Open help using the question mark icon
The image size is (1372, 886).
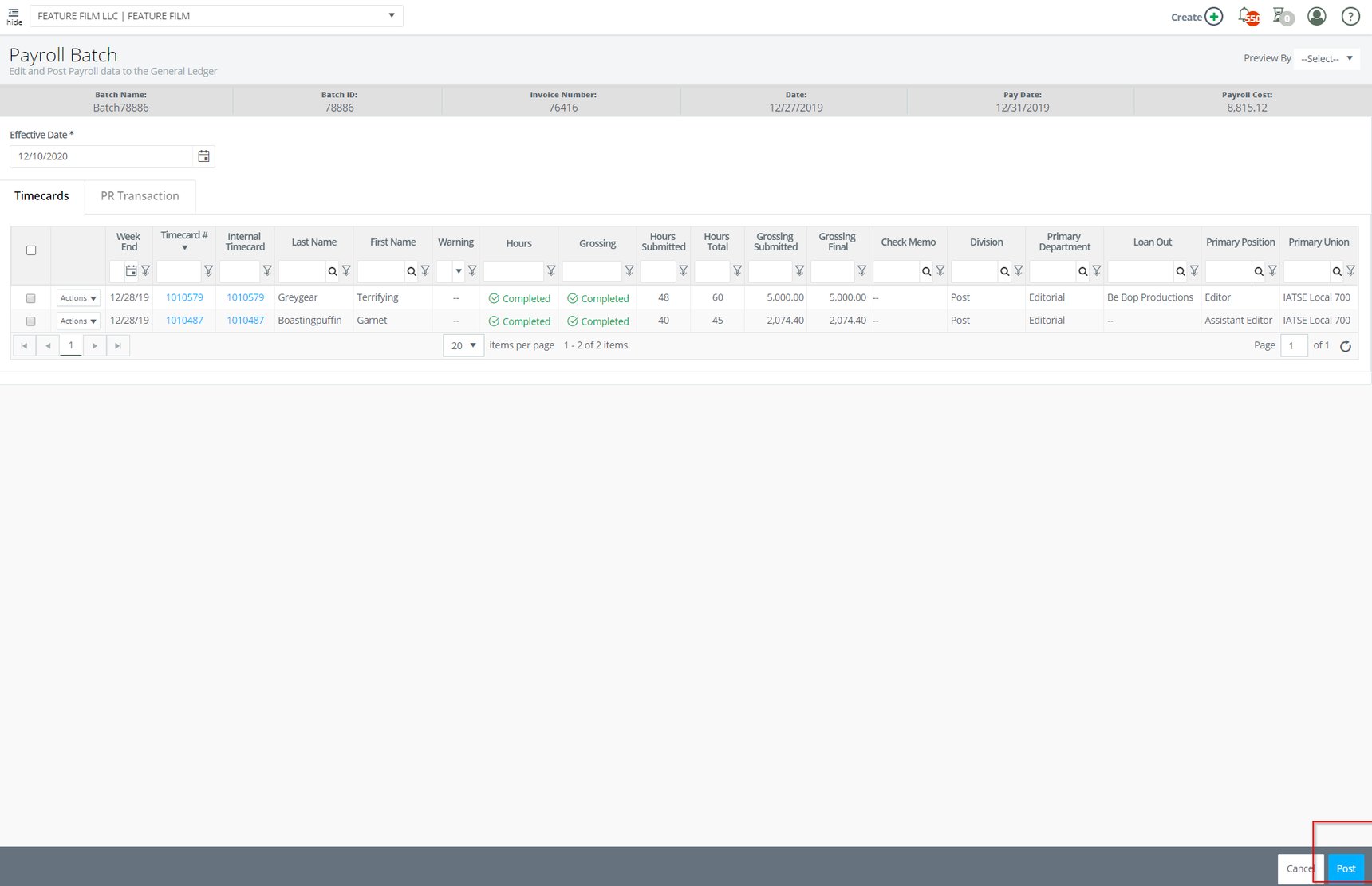coord(1350,16)
